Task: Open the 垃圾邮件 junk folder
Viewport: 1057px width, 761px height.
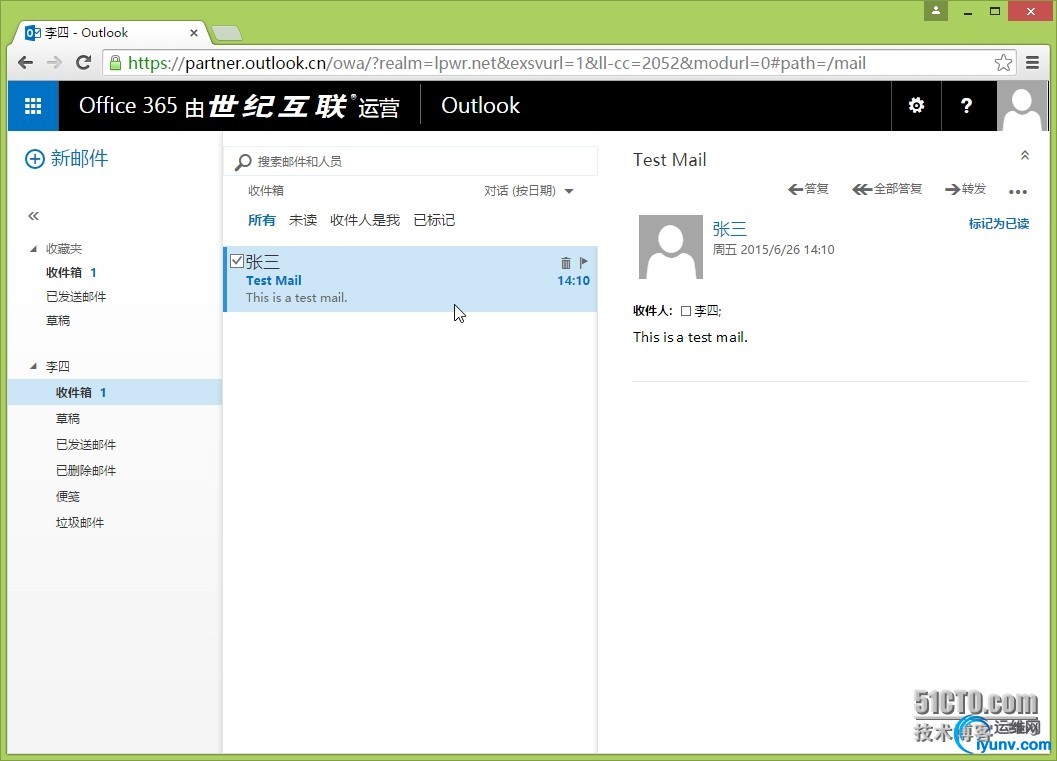Action: tap(80, 522)
